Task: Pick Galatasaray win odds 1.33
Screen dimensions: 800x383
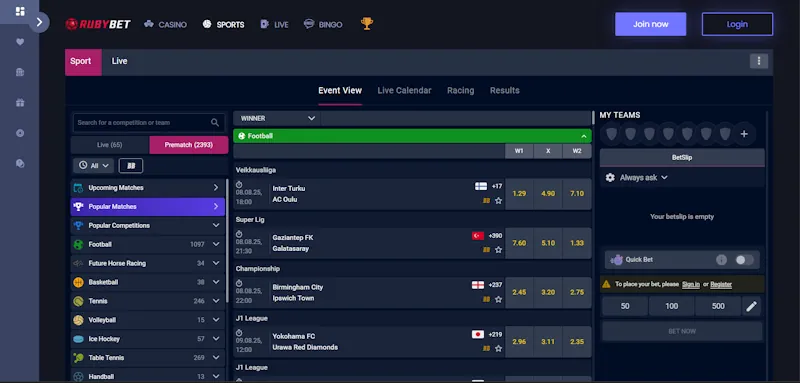Action: (577, 243)
